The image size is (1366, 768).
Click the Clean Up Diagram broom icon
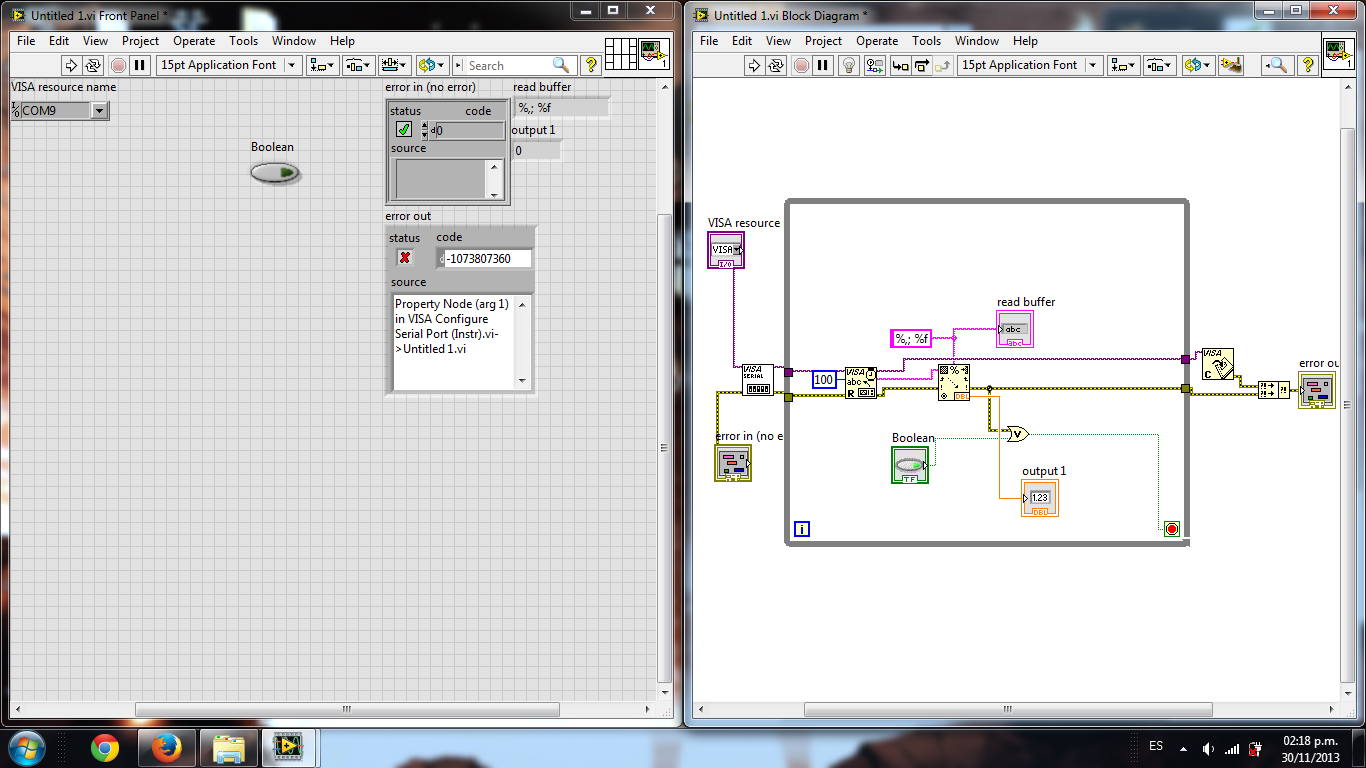pos(1231,65)
